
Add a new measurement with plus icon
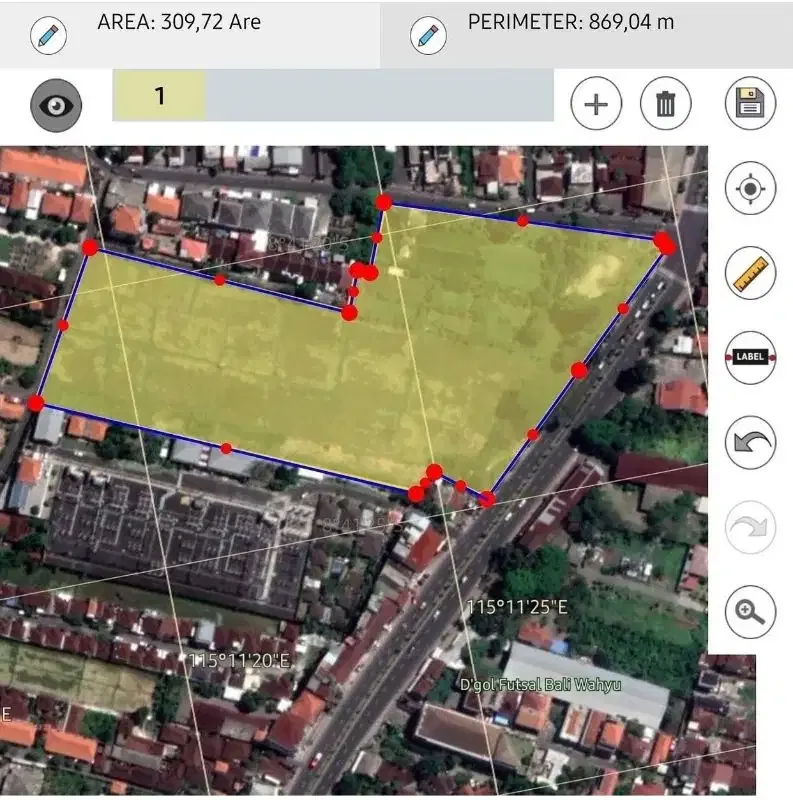click(x=596, y=104)
